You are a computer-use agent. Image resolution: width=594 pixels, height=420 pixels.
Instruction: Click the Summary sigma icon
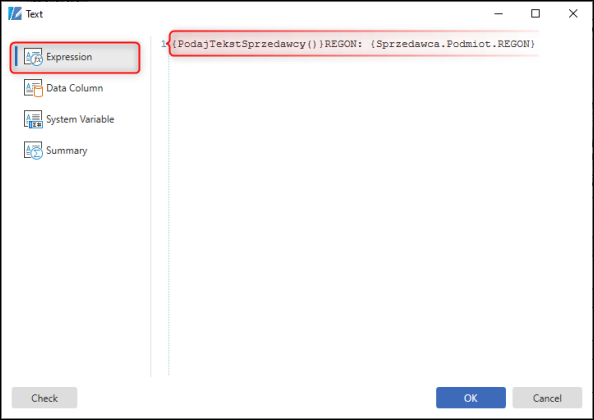[x=33, y=150]
